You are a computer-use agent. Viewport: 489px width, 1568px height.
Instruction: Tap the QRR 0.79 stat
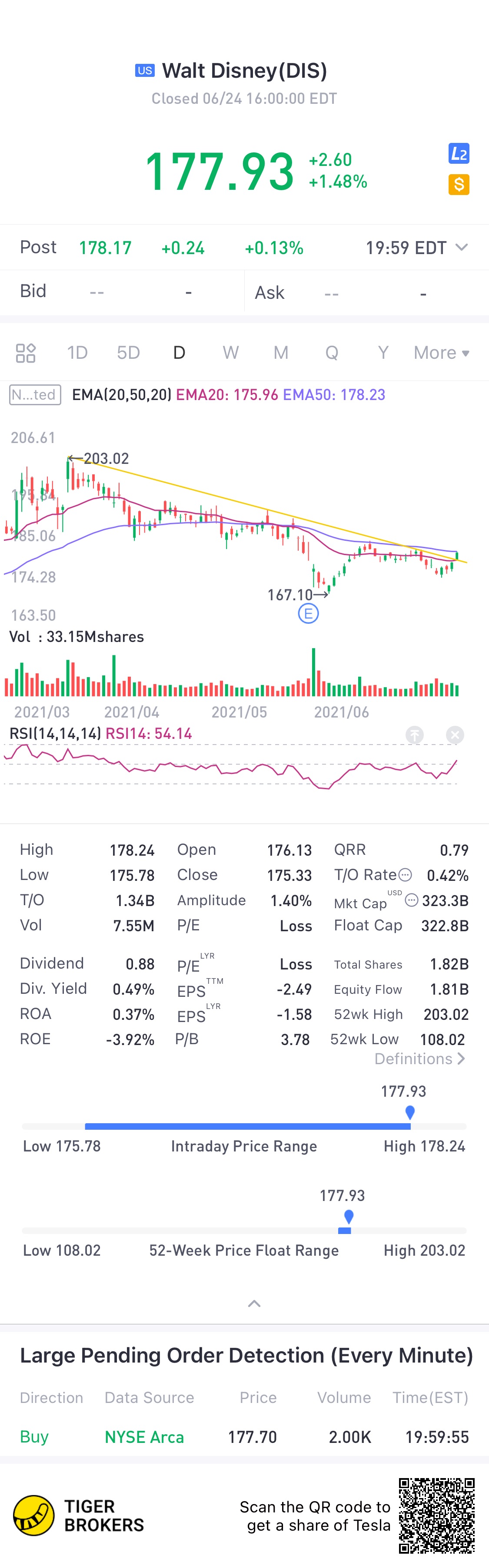pyautogui.click(x=401, y=850)
